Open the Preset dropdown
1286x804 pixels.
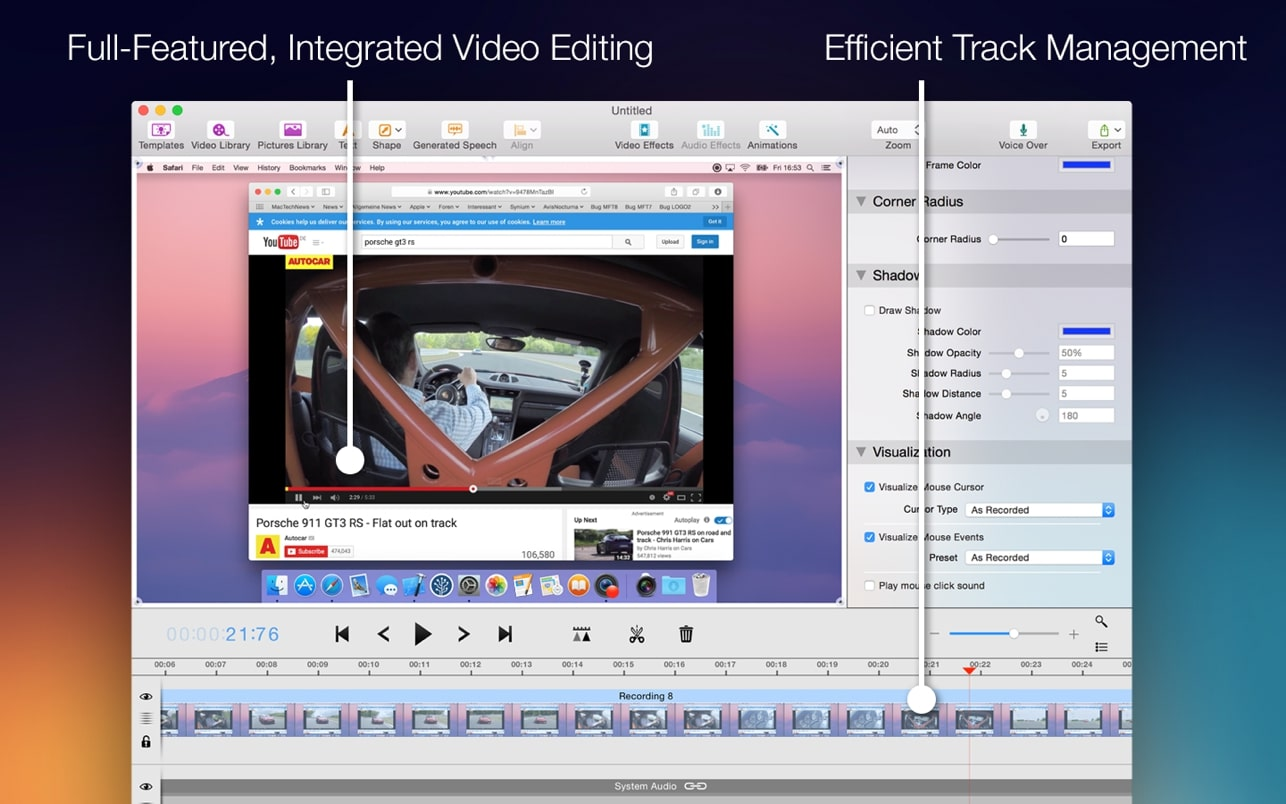pyautogui.click(x=1039, y=558)
